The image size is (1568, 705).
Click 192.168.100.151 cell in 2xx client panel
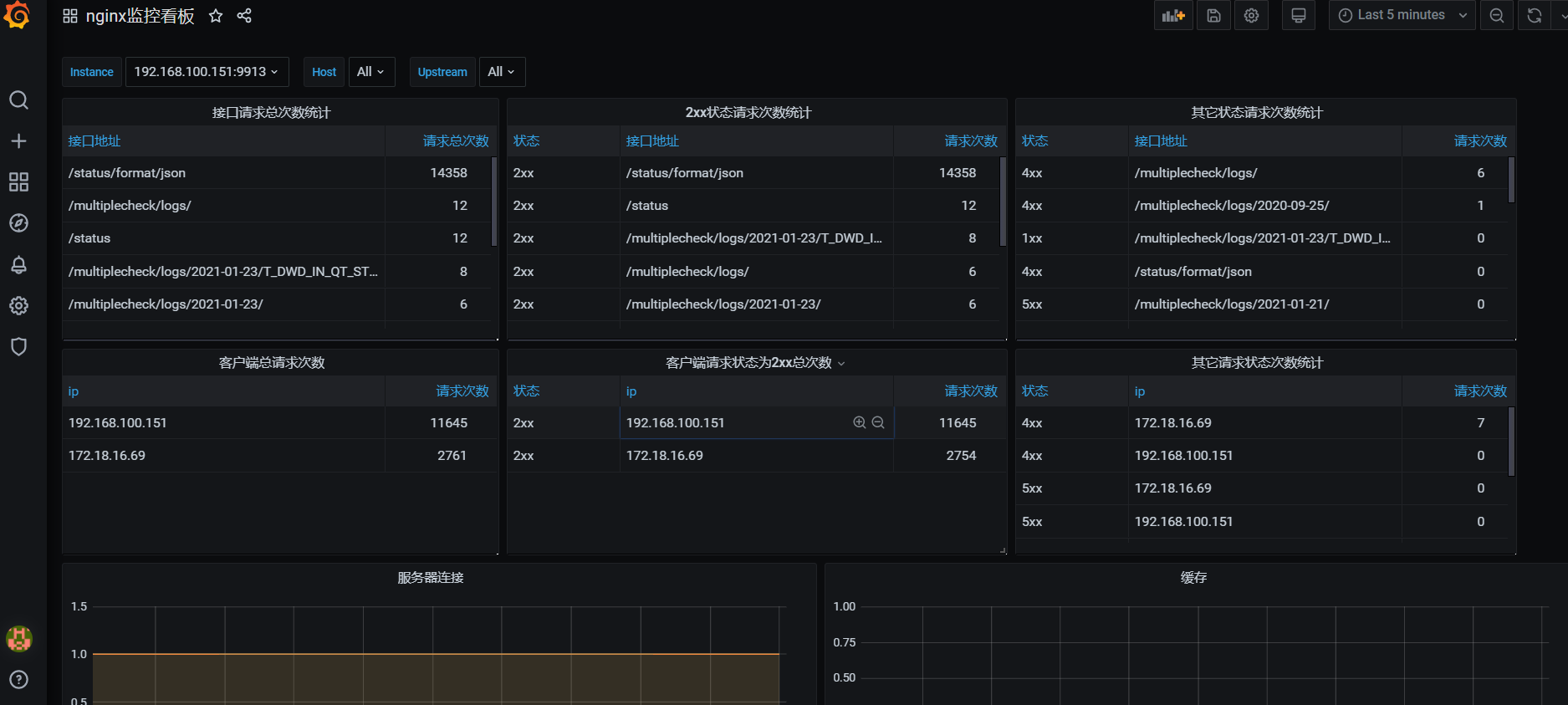(x=756, y=423)
